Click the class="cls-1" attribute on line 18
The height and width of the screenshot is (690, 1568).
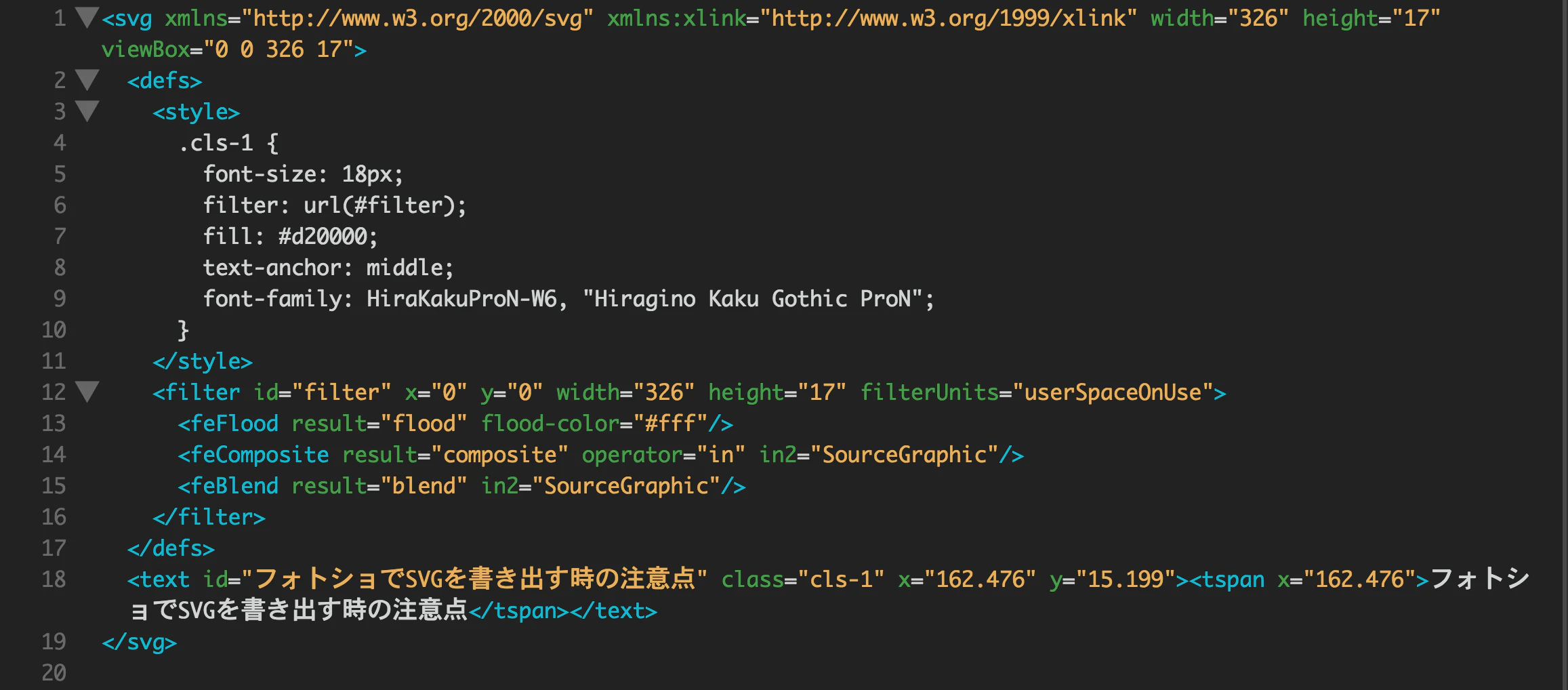[803, 580]
